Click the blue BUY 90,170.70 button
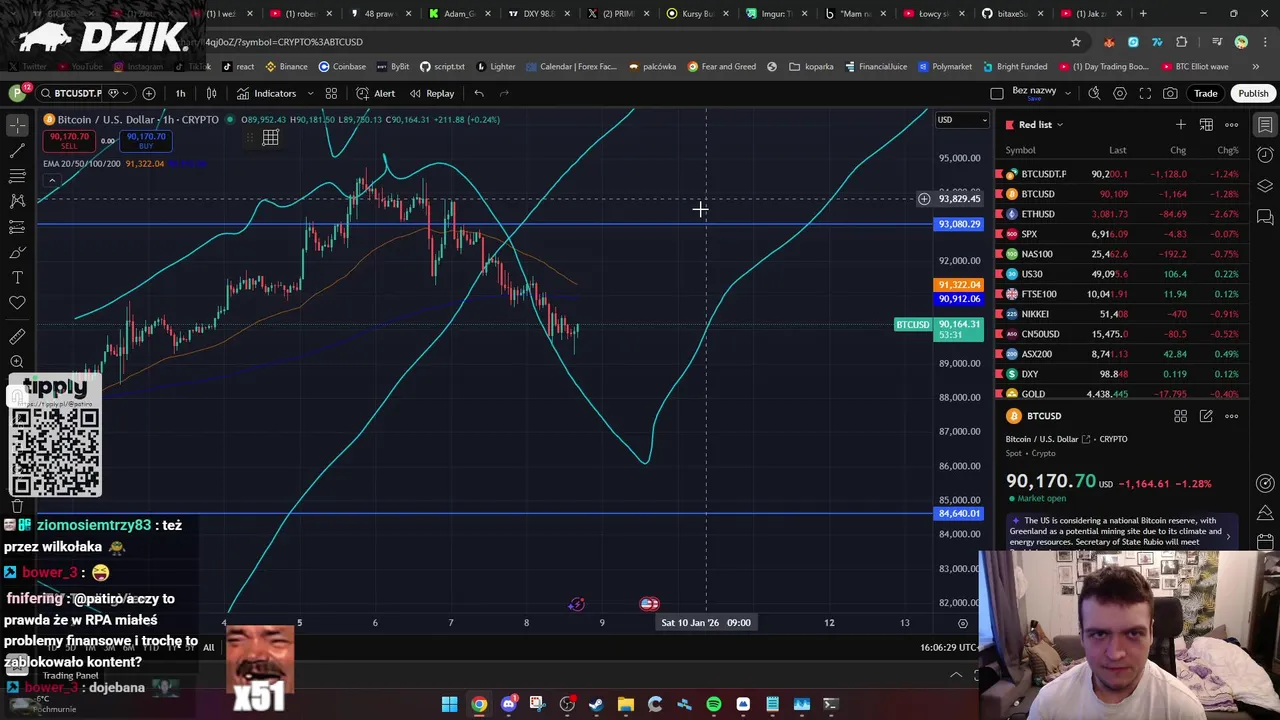The image size is (1280, 720). [x=146, y=141]
